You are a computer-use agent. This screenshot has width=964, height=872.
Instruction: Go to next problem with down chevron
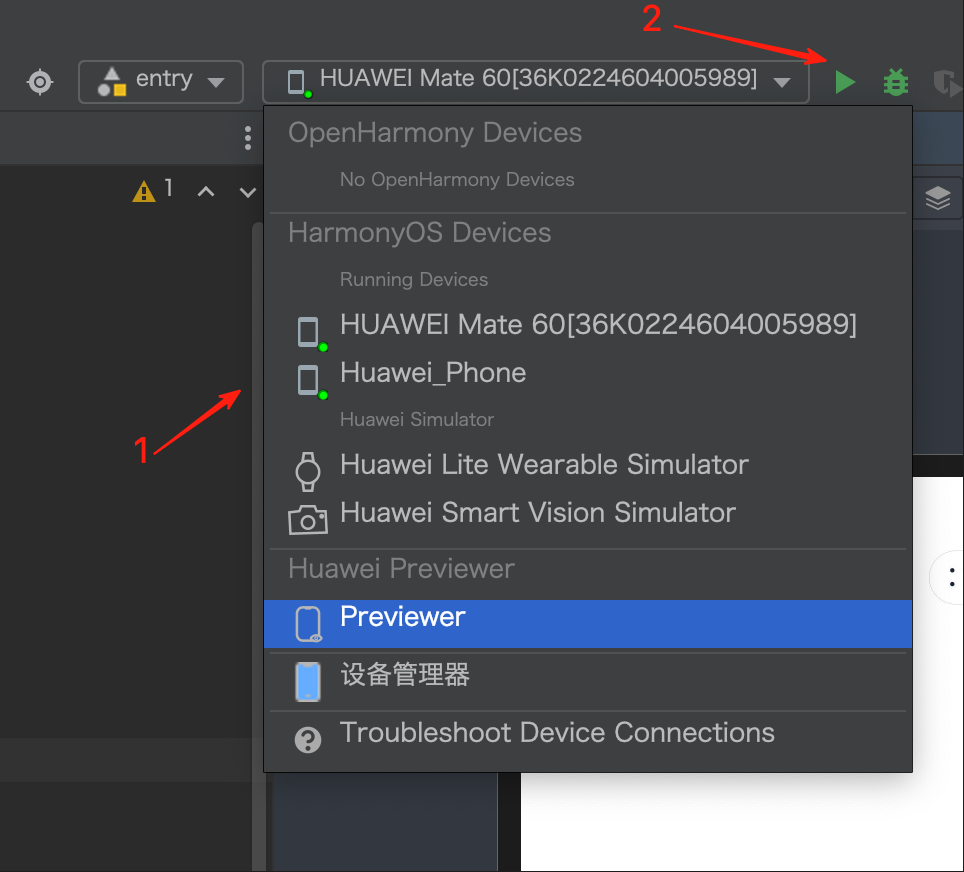(x=248, y=192)
